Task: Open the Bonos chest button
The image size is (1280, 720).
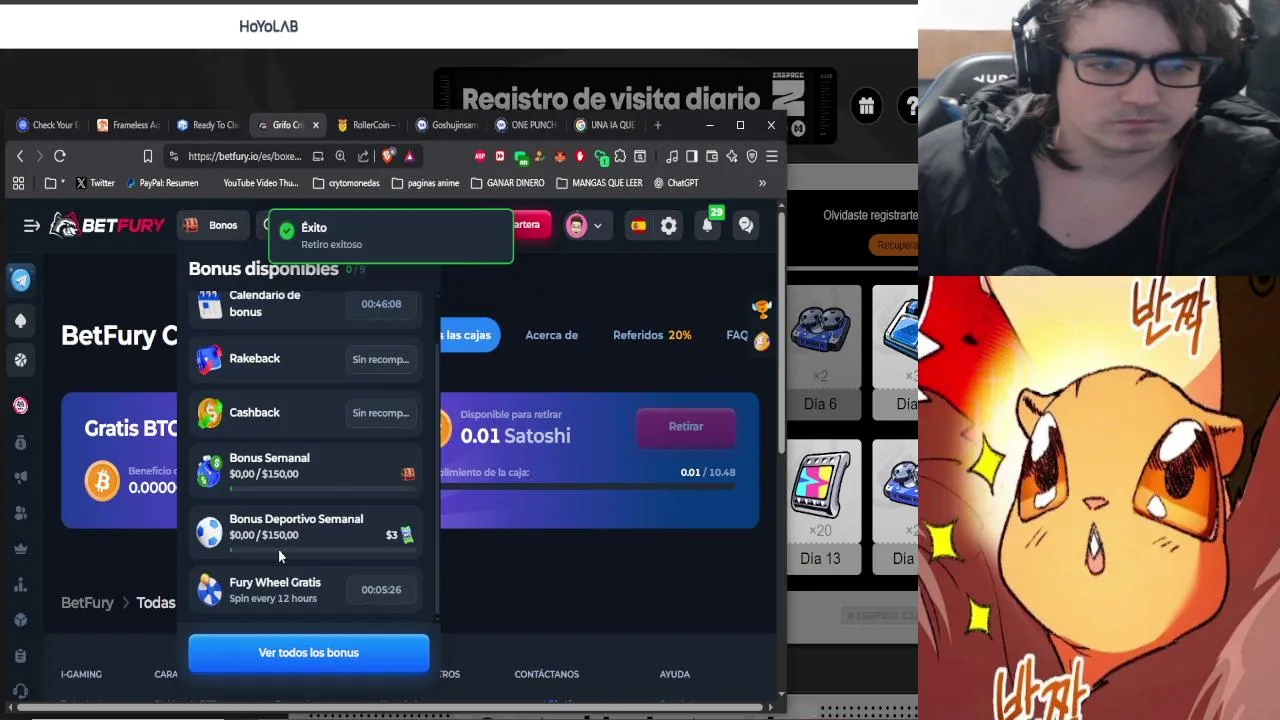Action: coord(211,225)
